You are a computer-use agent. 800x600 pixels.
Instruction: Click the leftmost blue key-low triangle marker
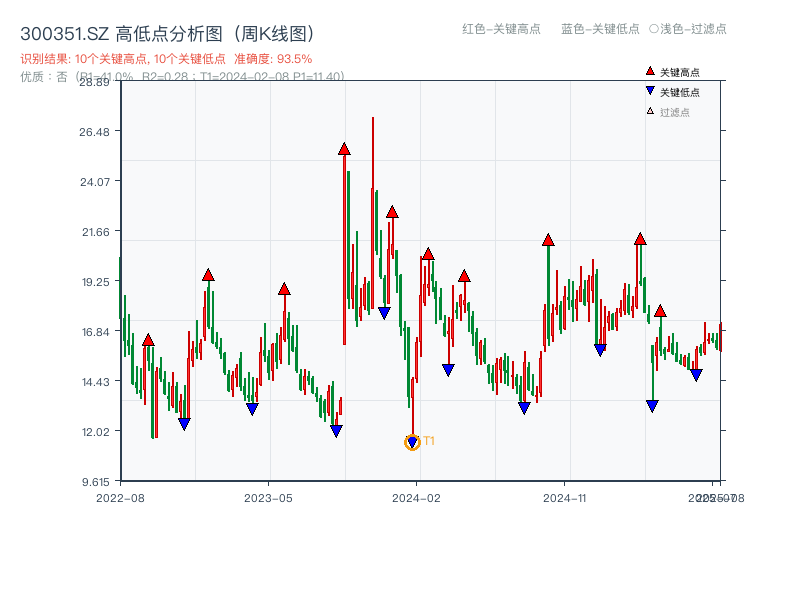click(184, 423)
